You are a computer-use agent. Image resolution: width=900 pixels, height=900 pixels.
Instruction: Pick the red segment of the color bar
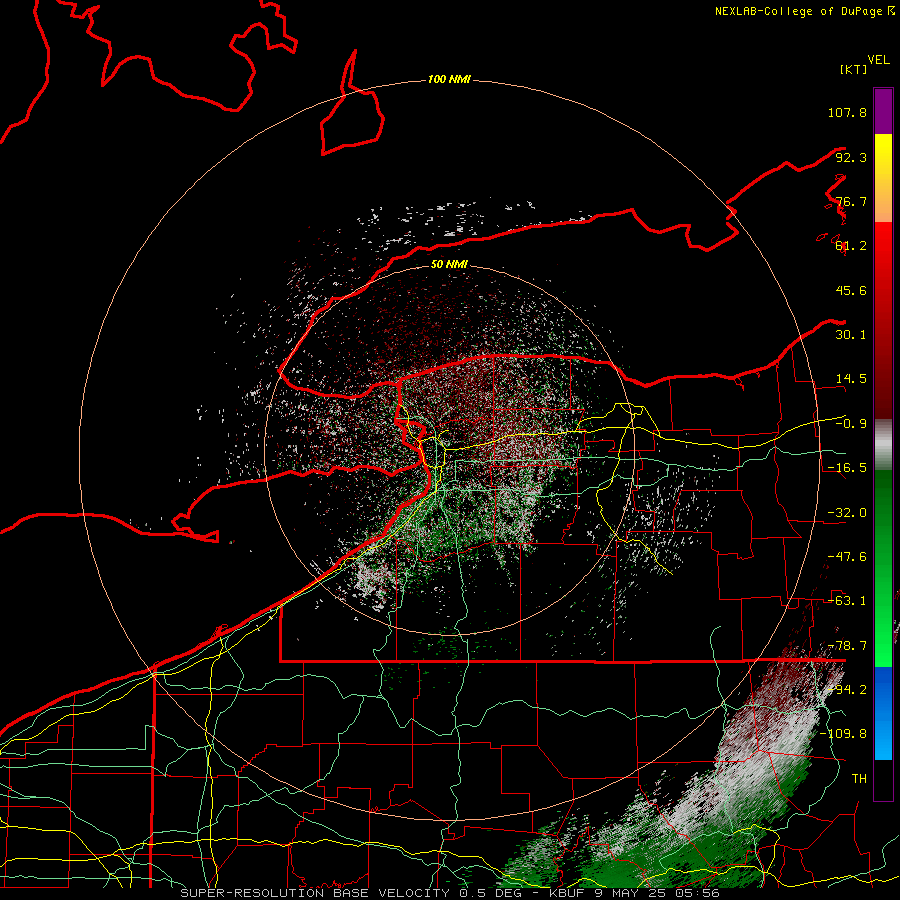[883, 320]
